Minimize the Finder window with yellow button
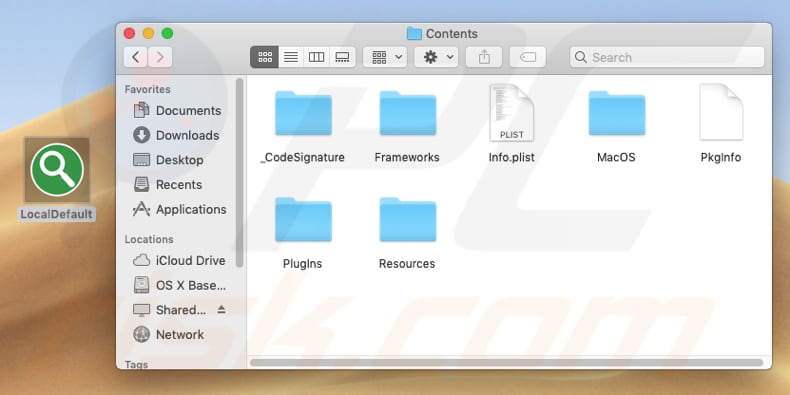 click(x=148, y=33)
